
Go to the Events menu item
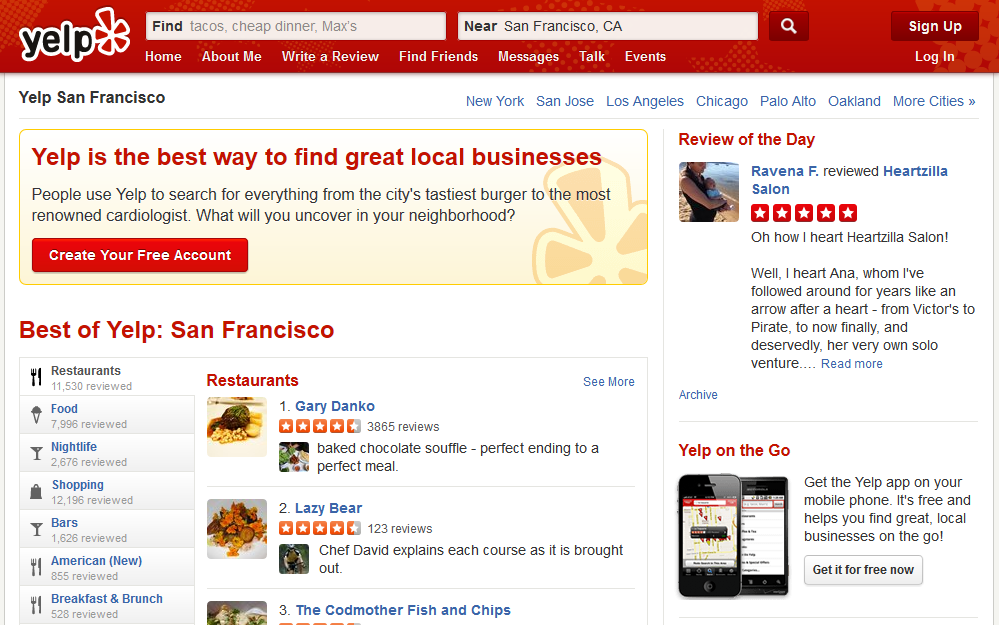645,57
